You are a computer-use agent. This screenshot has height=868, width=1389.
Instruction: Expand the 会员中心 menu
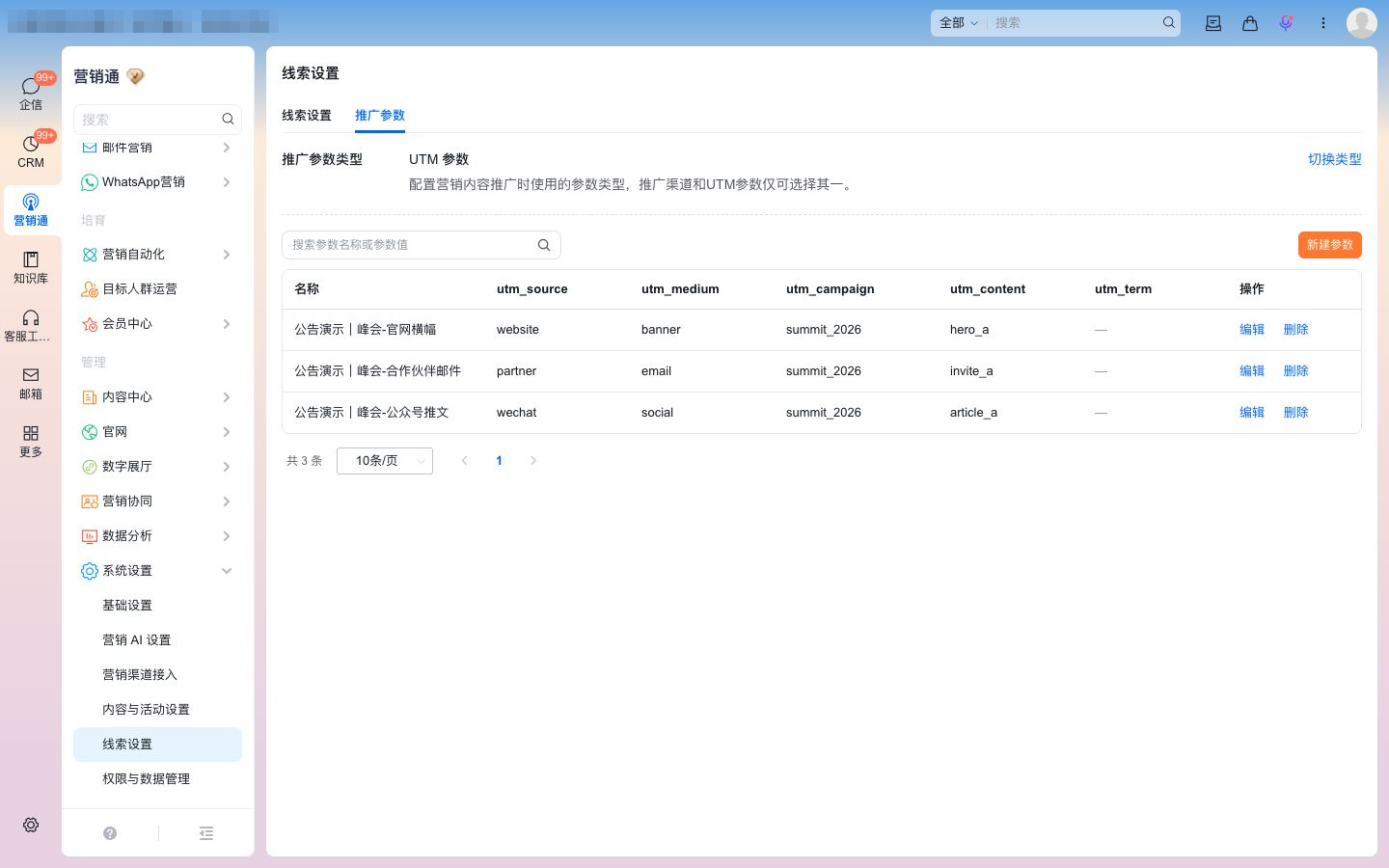point(157,324)
